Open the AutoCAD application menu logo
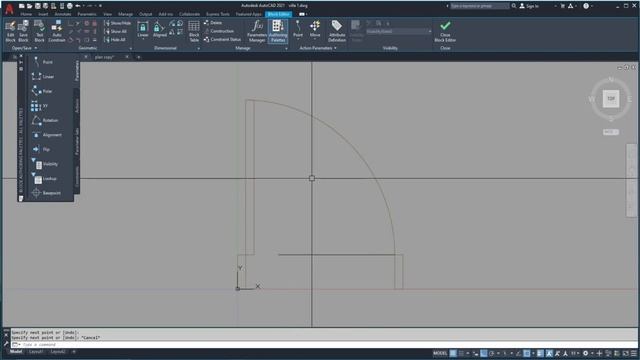This screenshot has height=360, width=640. (x=9, y=8)
